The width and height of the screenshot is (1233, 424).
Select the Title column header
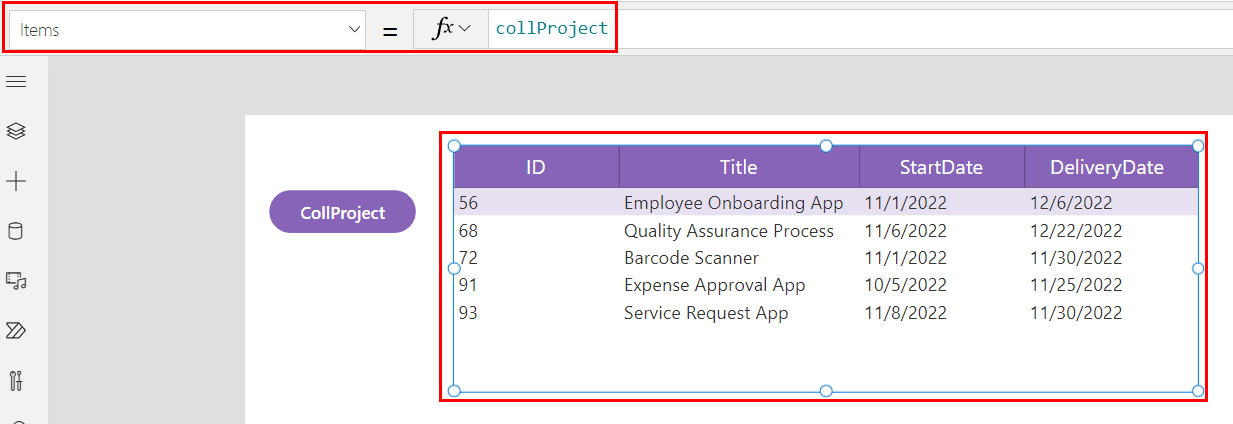click(739, 167)
